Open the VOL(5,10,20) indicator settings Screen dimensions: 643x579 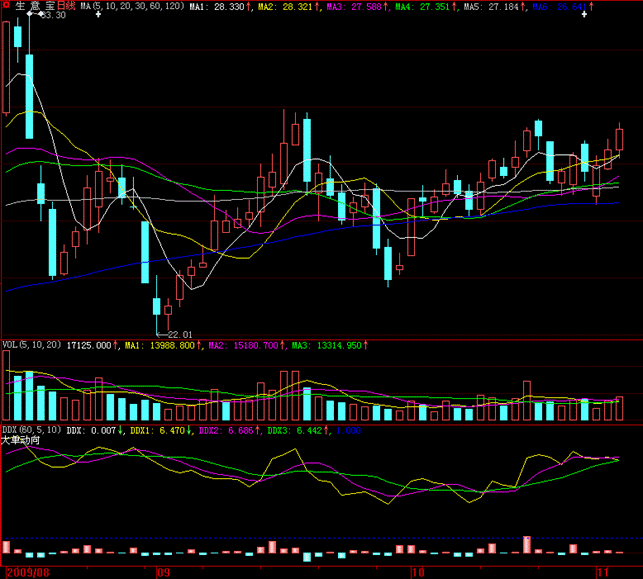tap(31, 345)
